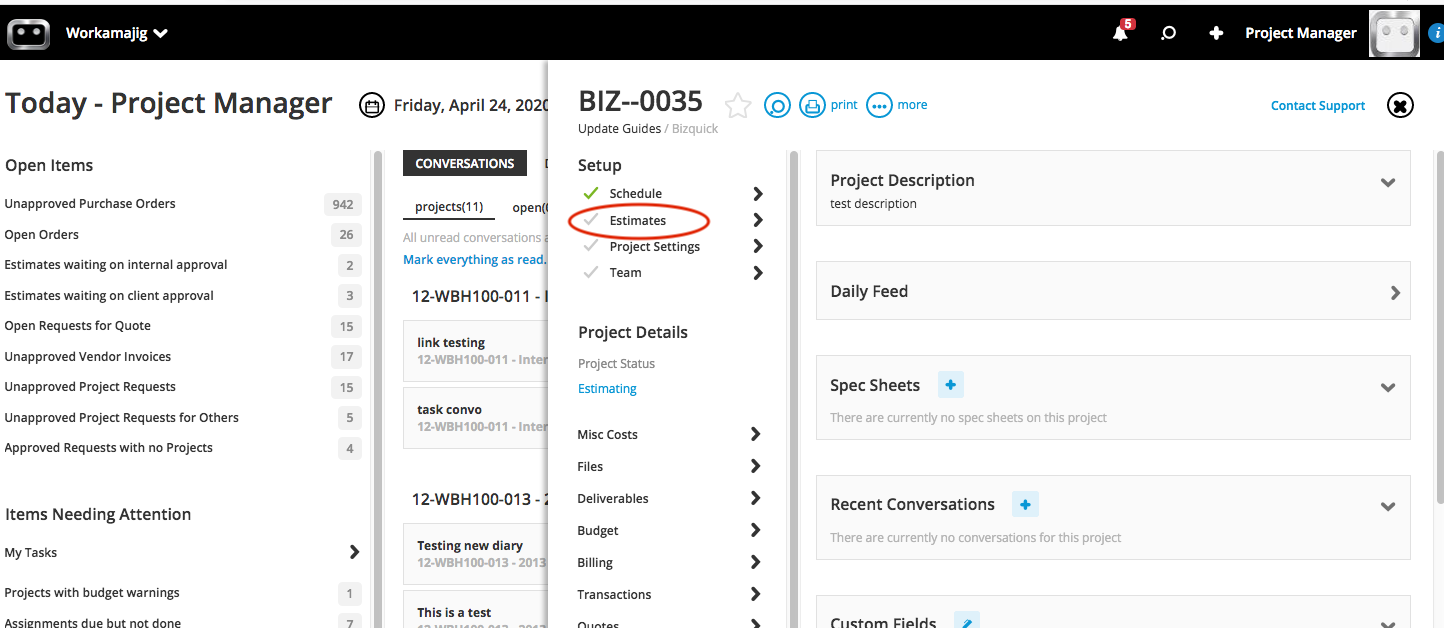The image size is (1444, 628).
Task: Select the CONVERSATIONS tab
Action: click(x=465, y=163)
